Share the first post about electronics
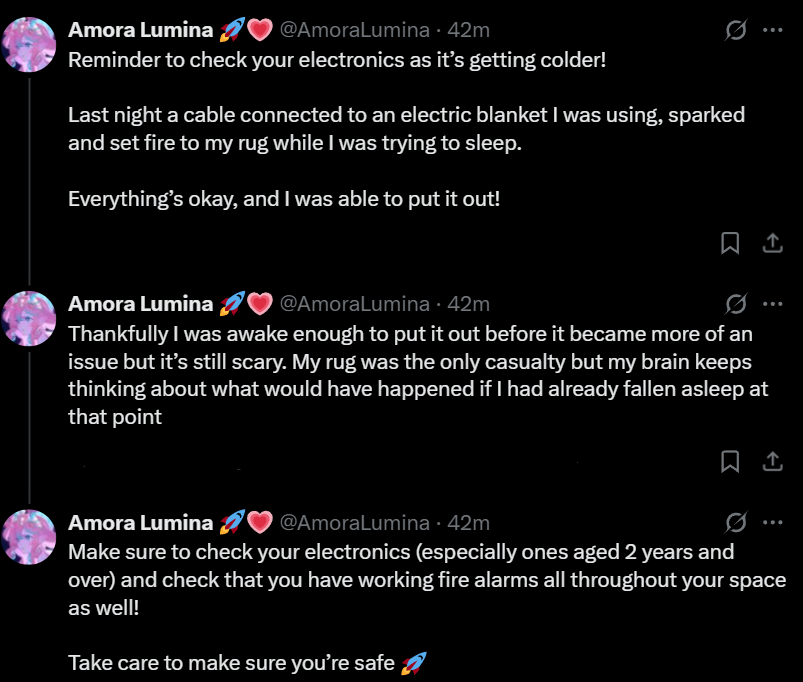Image resolution: width=803 pixels, height=682 pixels. pyautogui.click(x=772, y=243)
